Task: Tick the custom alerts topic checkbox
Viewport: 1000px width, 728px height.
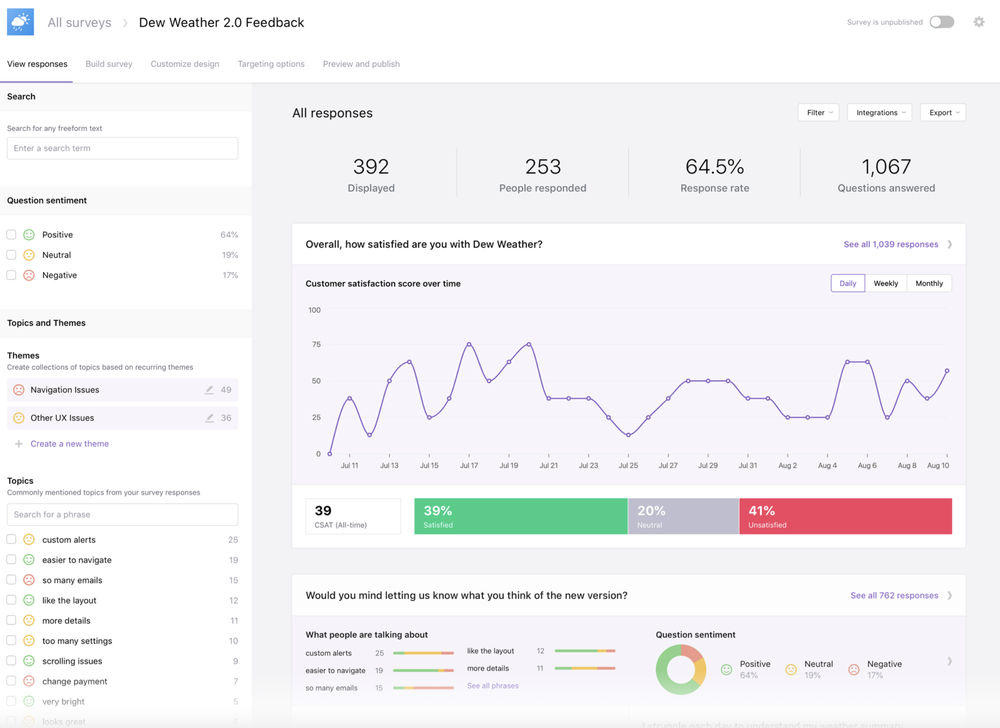Action: click(11, 539)
